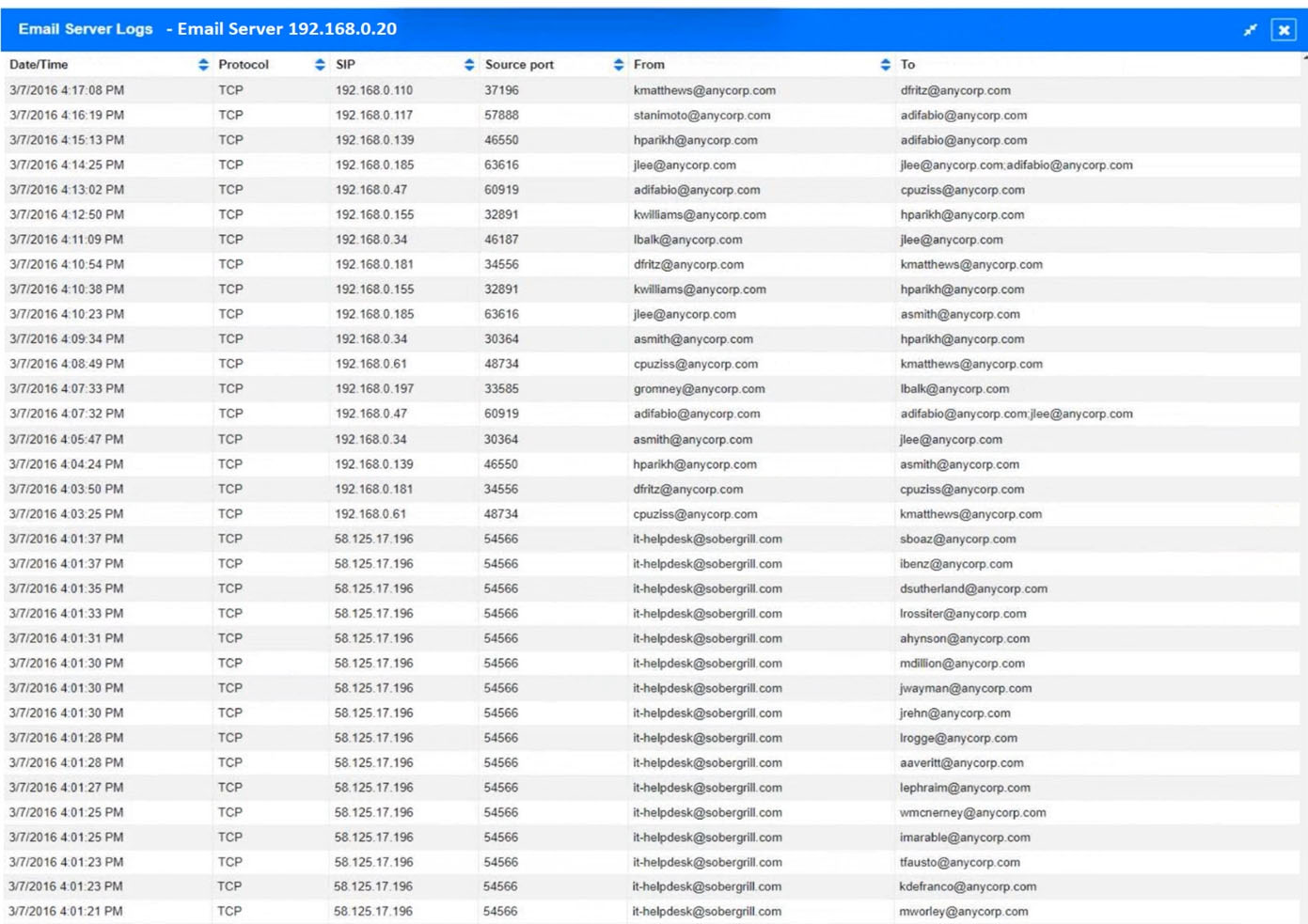
Task: Click recipient jwayman@anycorp.com
Action: tap(965, 689)
